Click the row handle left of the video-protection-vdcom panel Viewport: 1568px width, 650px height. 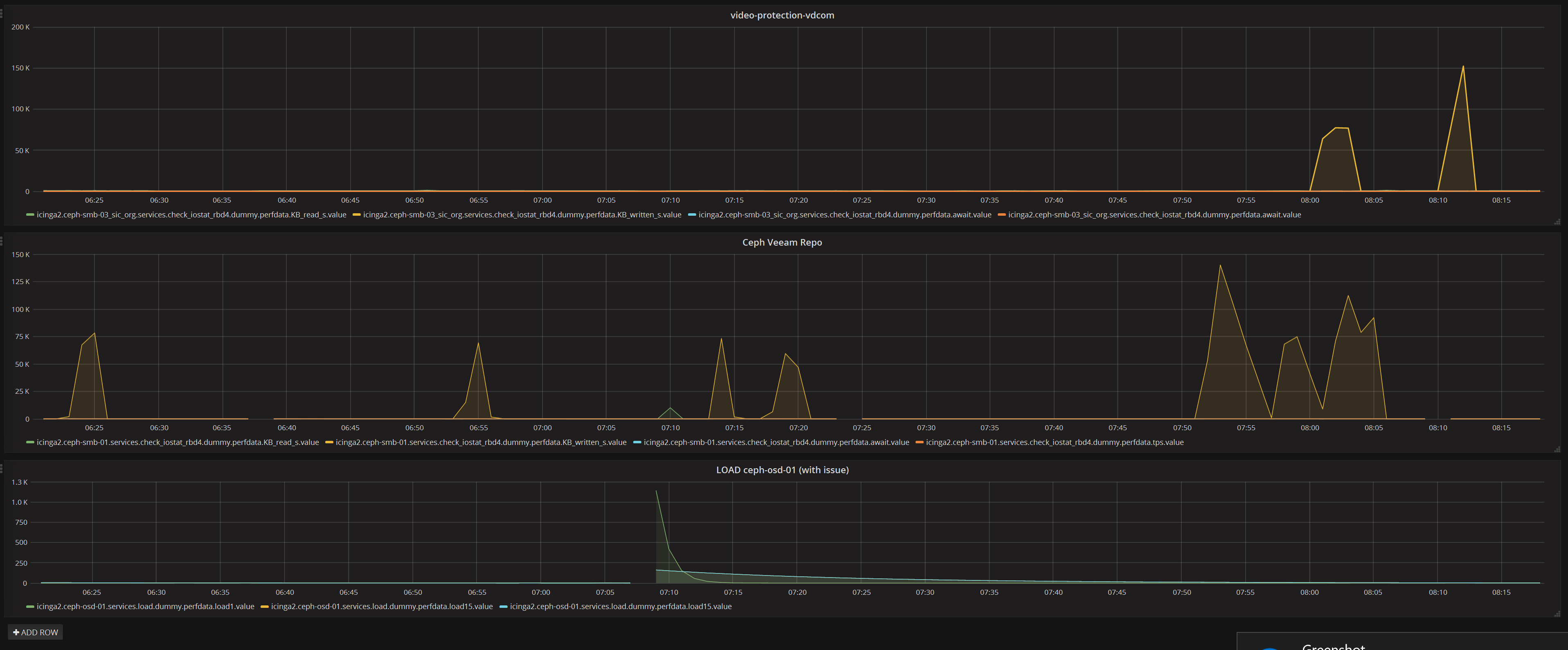tap(2, 14)
